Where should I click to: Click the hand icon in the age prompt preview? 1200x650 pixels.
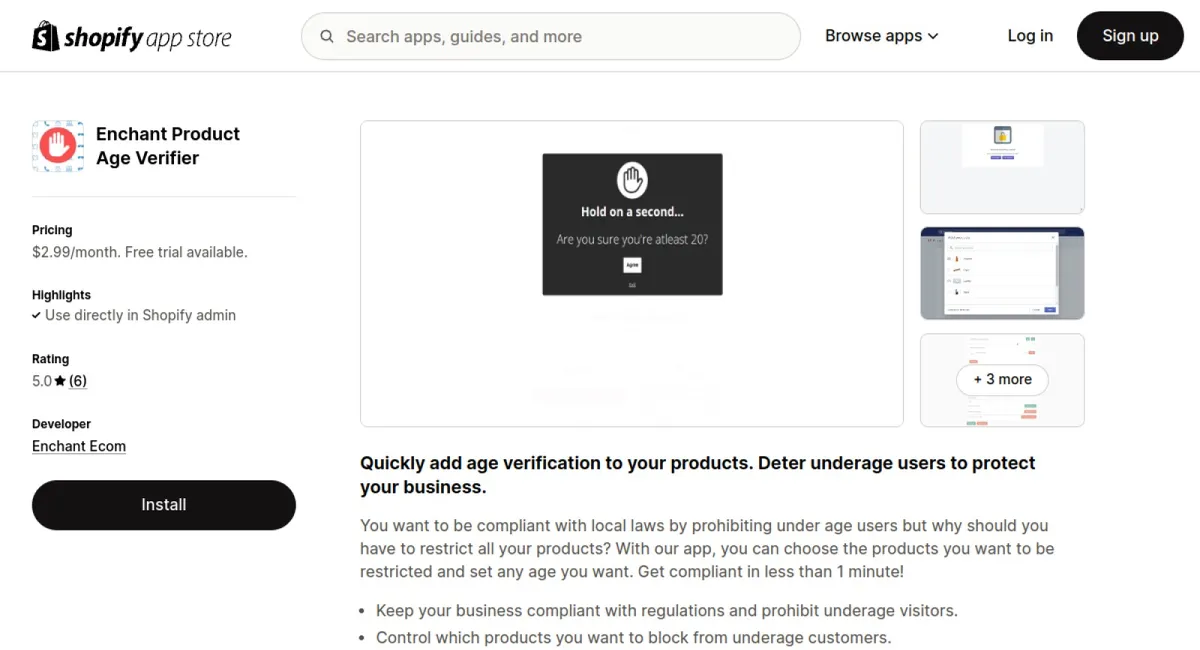tap(632, 181)
